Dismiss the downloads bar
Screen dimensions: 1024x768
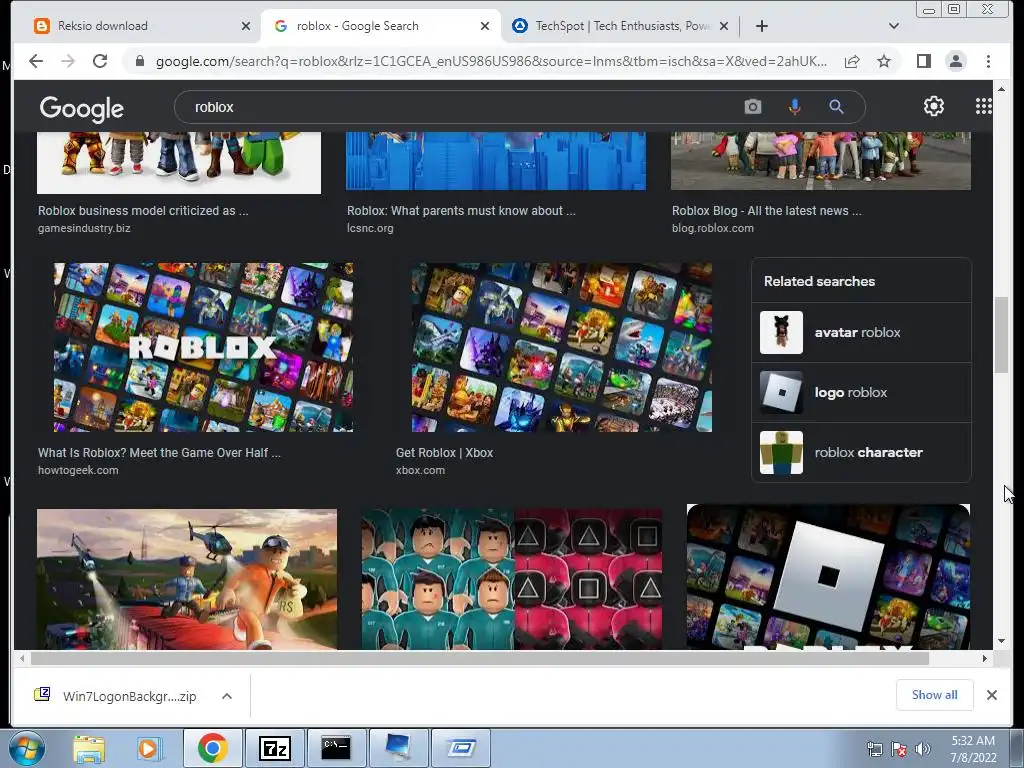coord(991,695)
